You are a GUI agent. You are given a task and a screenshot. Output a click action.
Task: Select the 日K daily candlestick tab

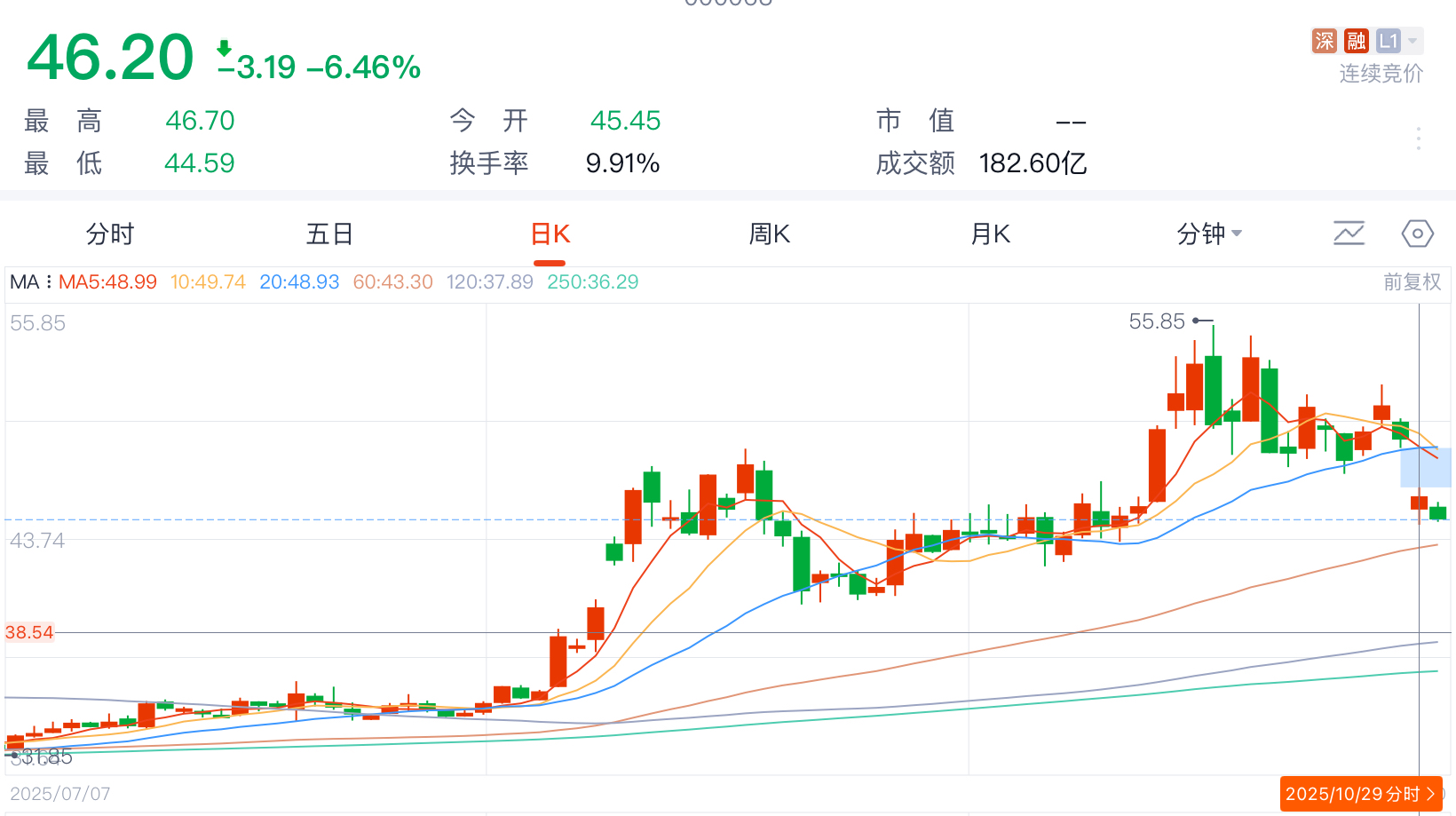550,234
